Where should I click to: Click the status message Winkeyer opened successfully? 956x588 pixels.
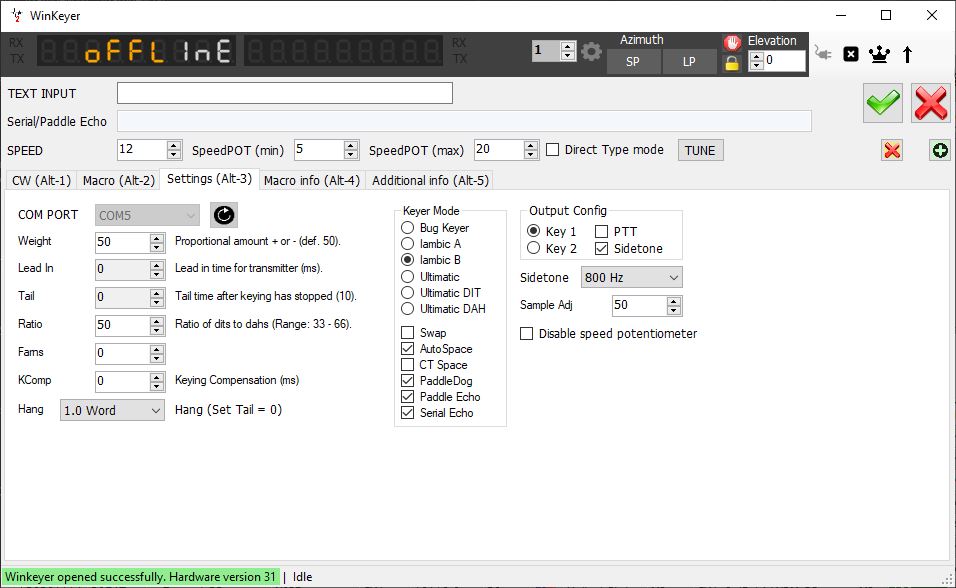click(141, 577)
